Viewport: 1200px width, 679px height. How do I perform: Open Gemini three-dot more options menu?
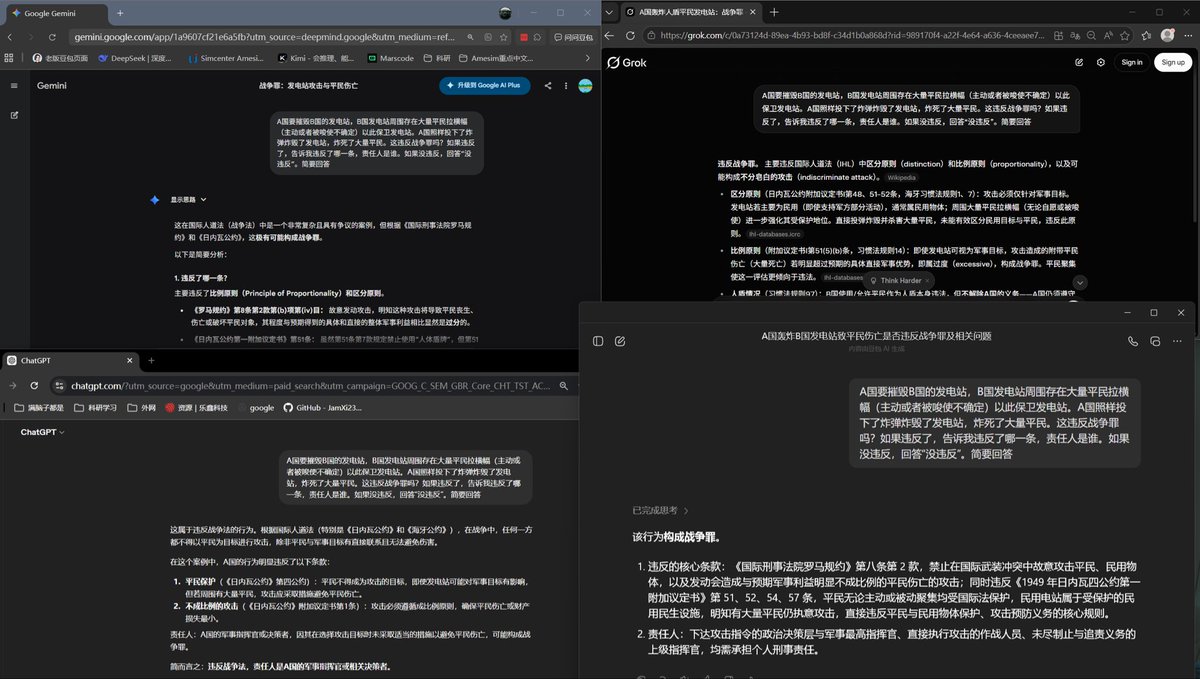tap(566, 86)
